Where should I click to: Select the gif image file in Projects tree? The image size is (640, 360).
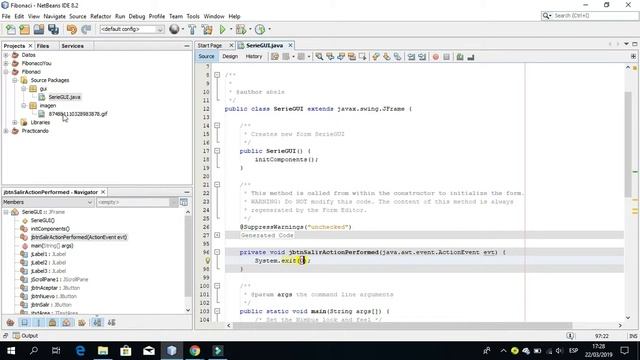78,114
